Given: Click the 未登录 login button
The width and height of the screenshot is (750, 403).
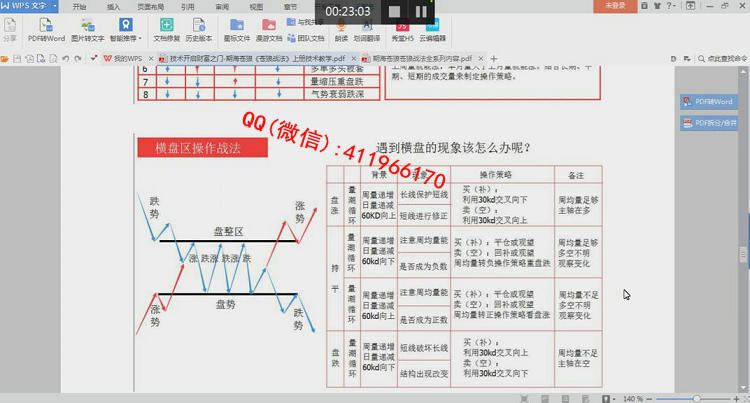Looking at the screenshot, I should click(x=617, y=6).
